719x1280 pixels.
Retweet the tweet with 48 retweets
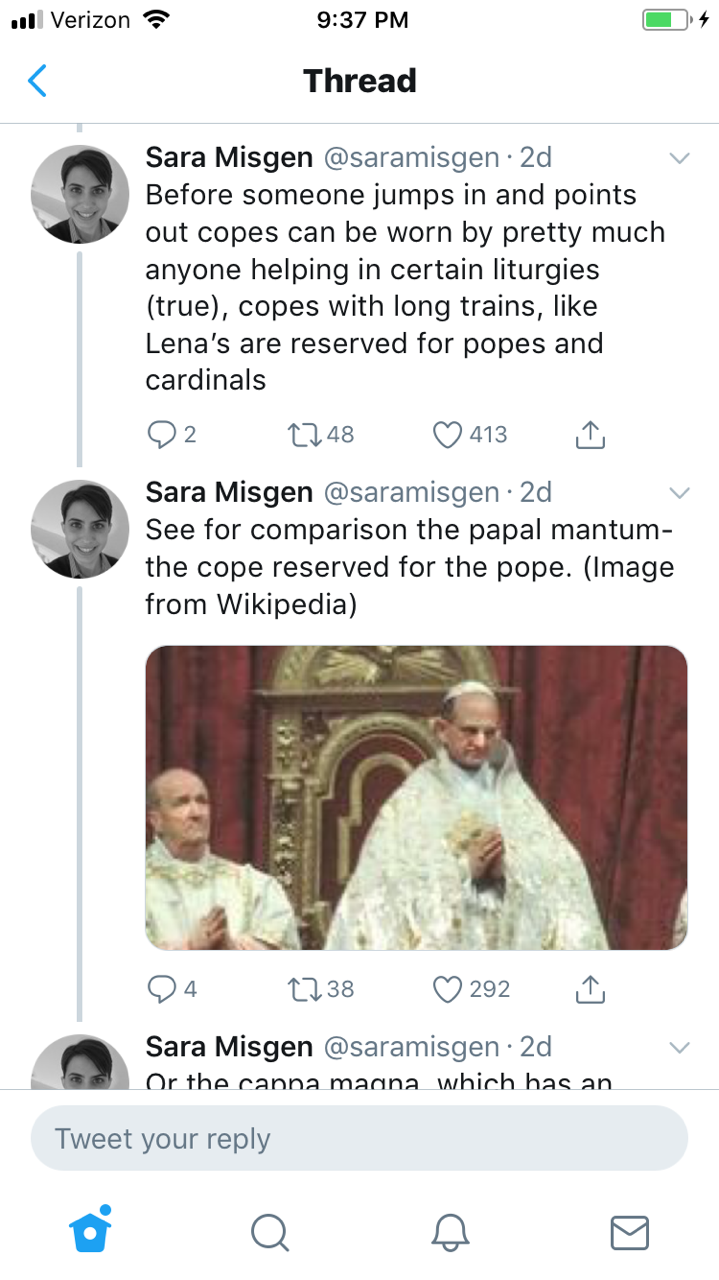coord(300,434)
